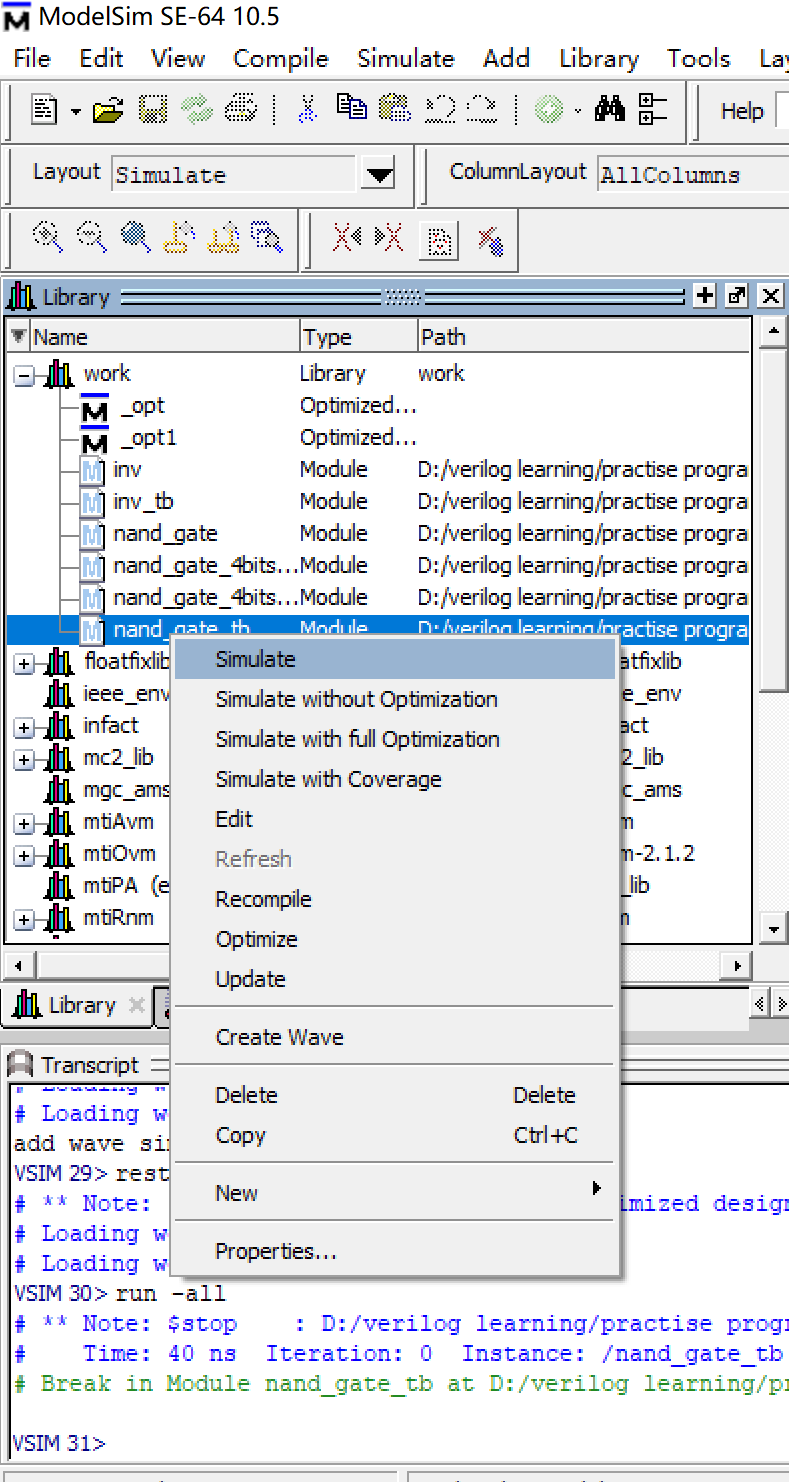Select the inv_tb module row
Image resolution: width=789 pixels, height=1482 pixels.
(x=378, y=501)
